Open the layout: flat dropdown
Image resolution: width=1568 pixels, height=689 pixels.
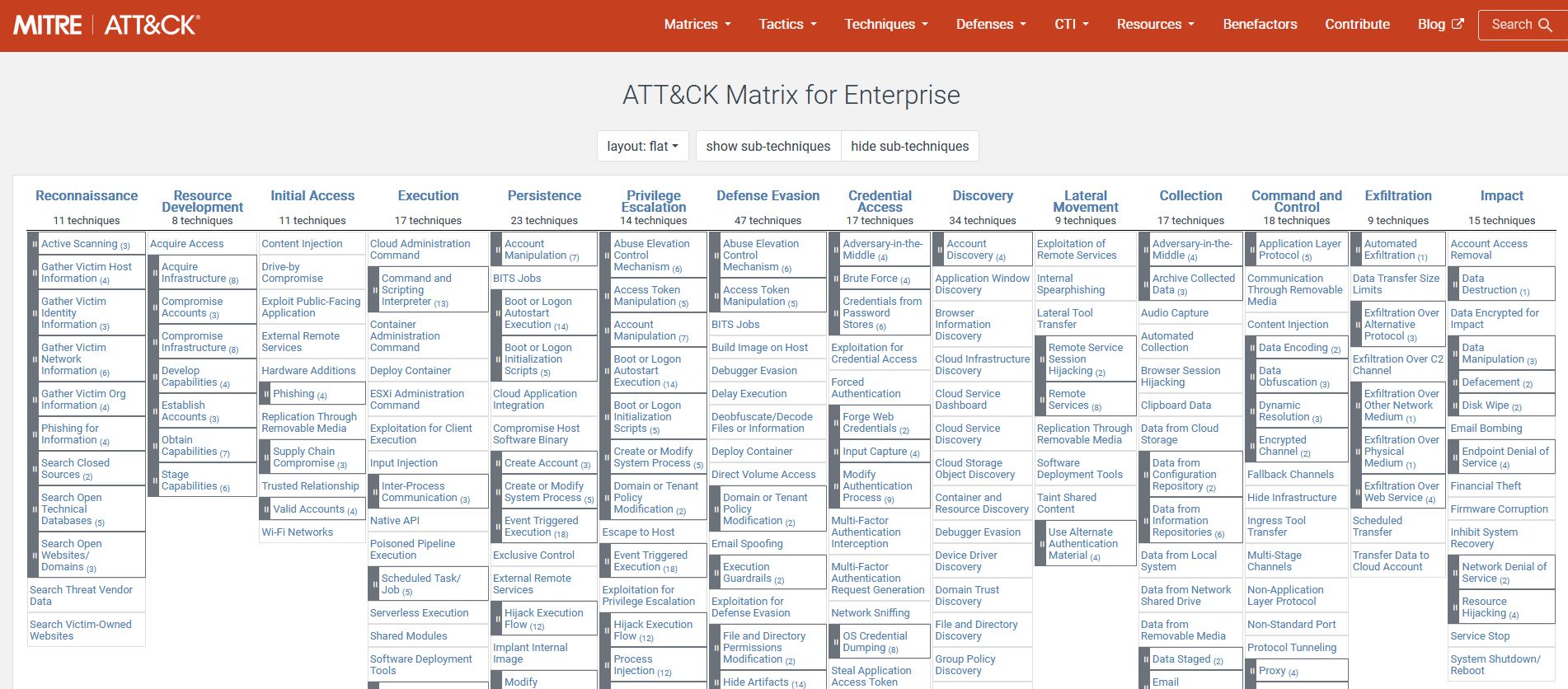click(642, 146)
